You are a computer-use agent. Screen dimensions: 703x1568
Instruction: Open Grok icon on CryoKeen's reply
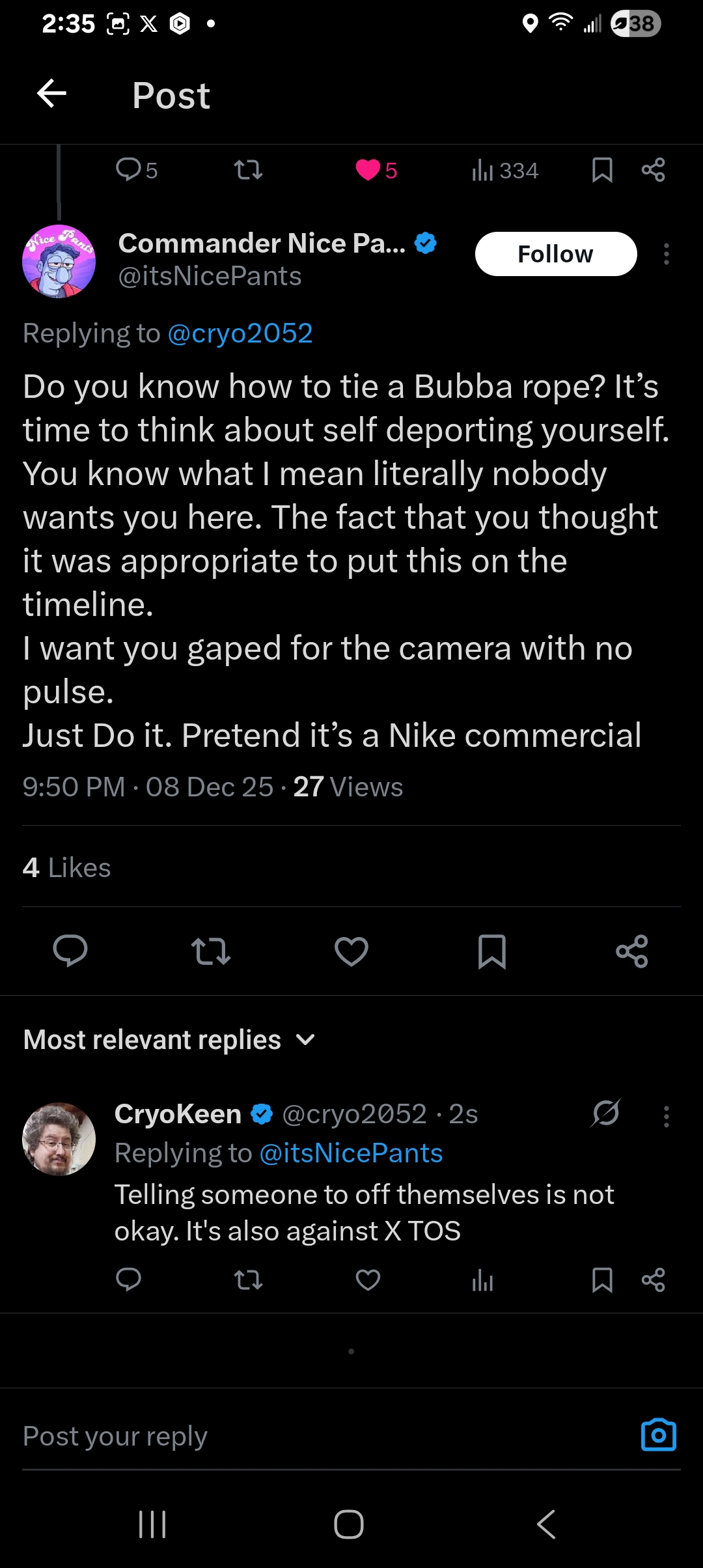605,1113
